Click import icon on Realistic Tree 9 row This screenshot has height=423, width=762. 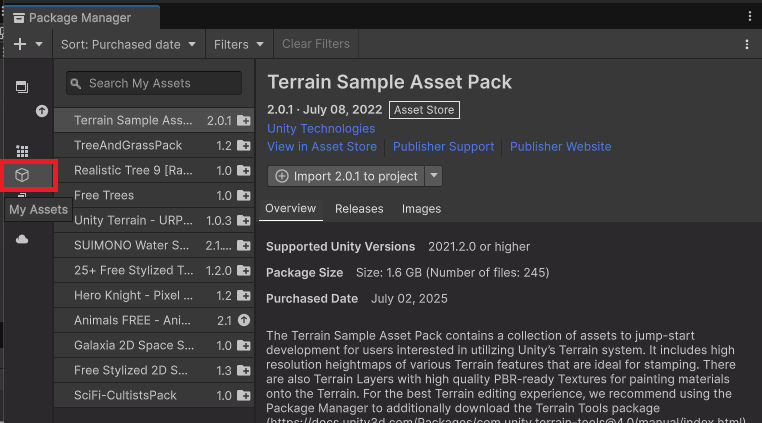tap(244, 171)
